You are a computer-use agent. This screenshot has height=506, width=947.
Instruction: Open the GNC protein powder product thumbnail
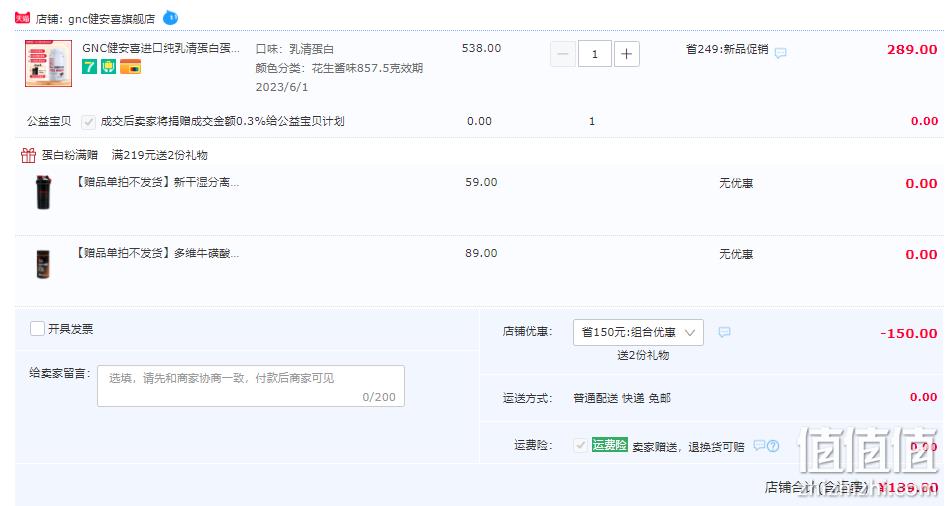pyautogui.click(x=48, y=63)
